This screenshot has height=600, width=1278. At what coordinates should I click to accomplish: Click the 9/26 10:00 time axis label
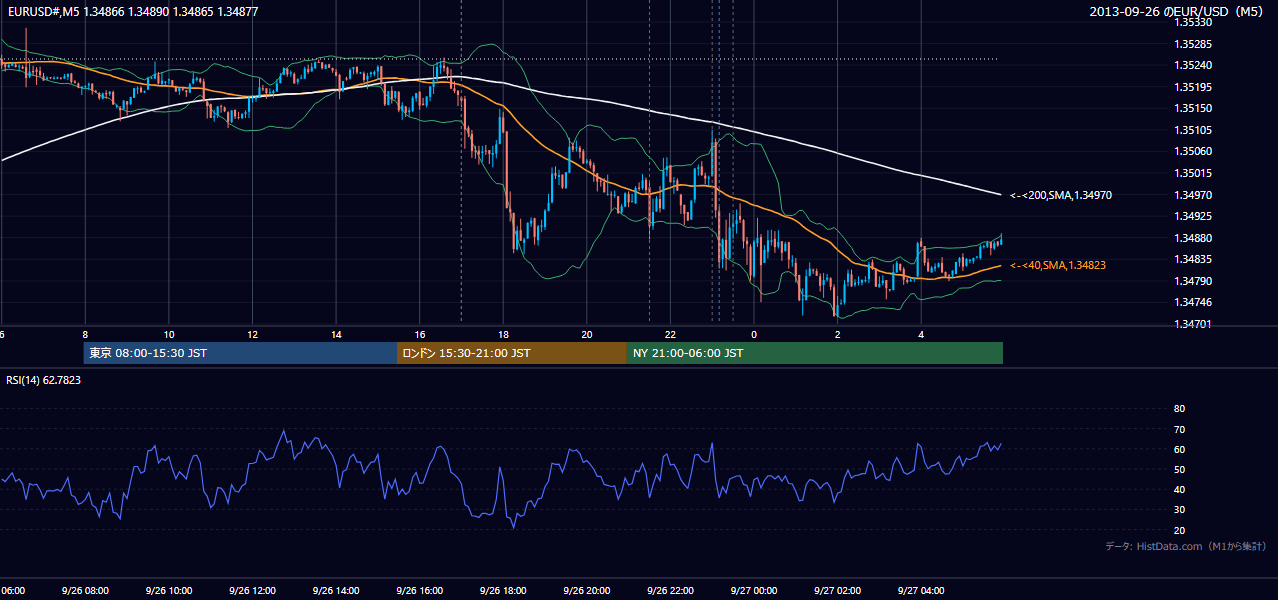point(169,590)
